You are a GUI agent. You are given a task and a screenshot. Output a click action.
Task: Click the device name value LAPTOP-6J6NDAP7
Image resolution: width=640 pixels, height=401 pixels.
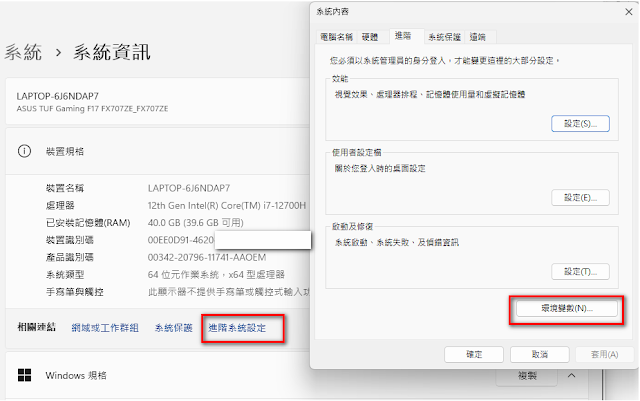(189, 188)
